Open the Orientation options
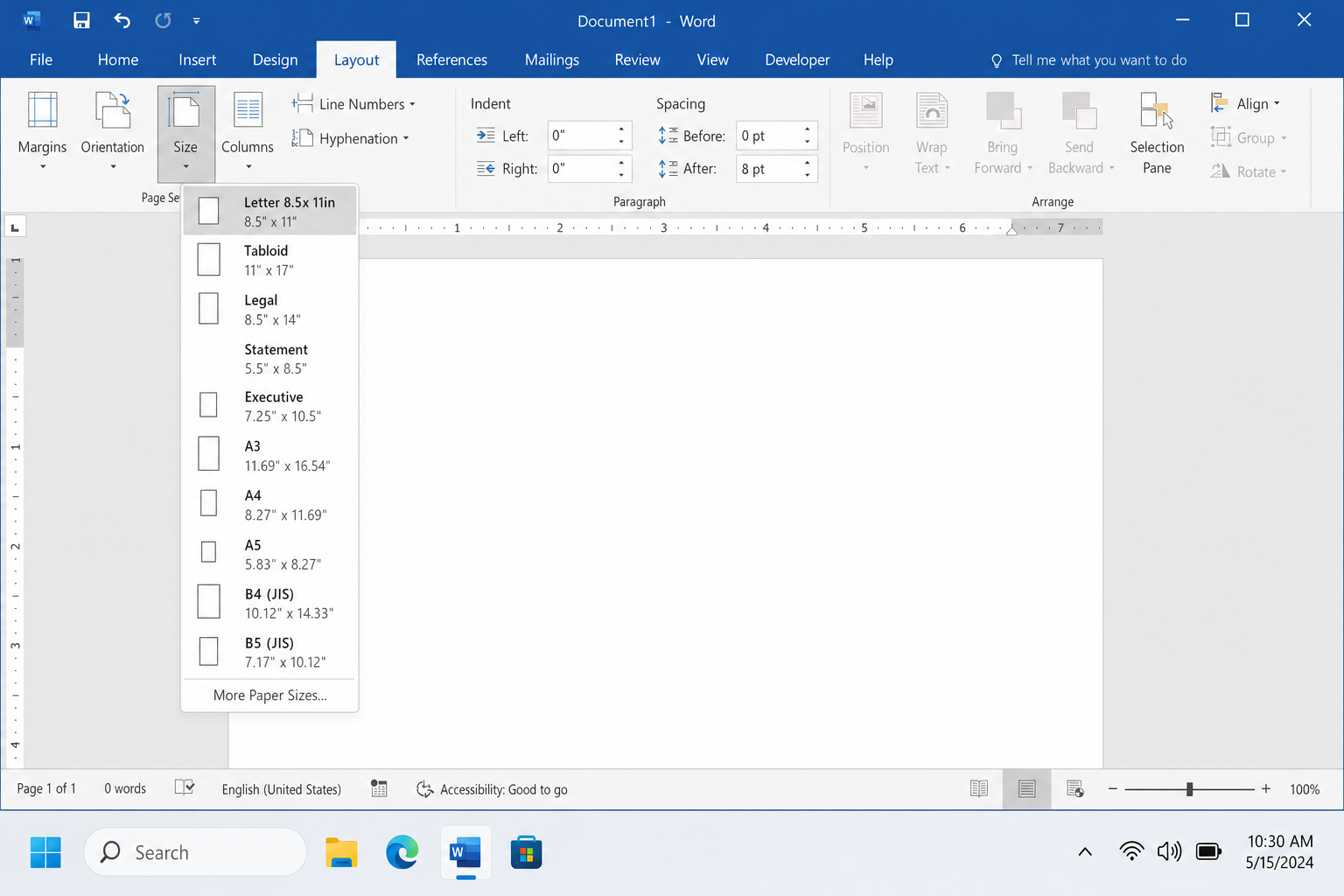 (x=113, y=131)
